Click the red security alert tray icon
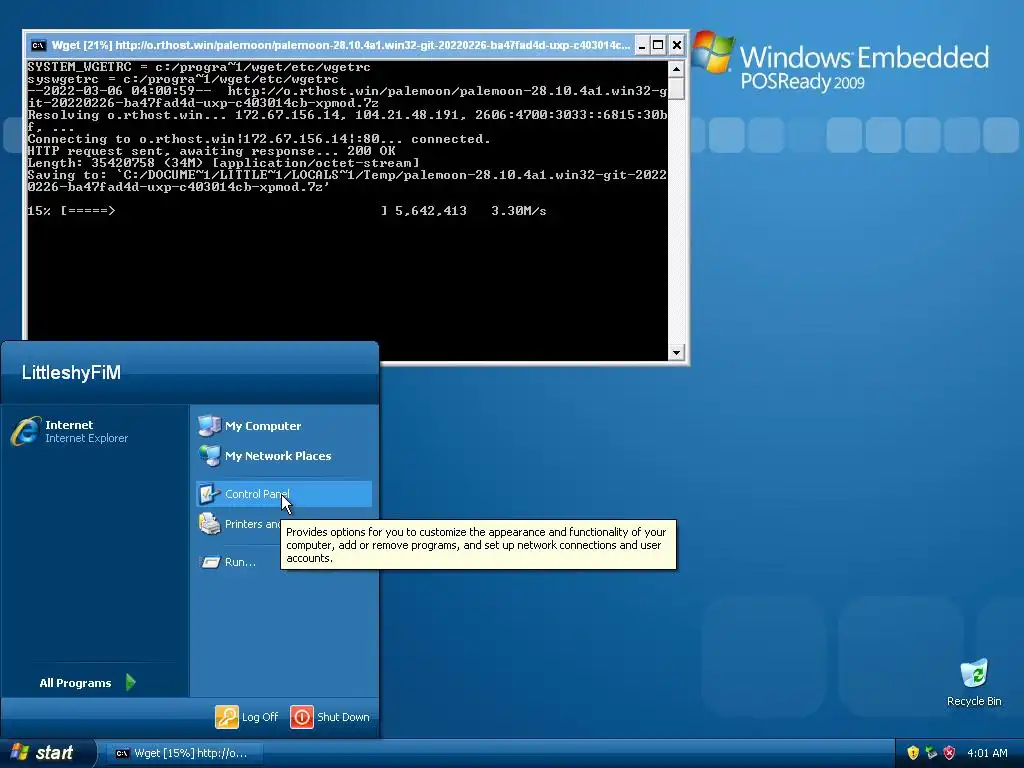The image size is (1024, 768). click(x=950, y=753)
